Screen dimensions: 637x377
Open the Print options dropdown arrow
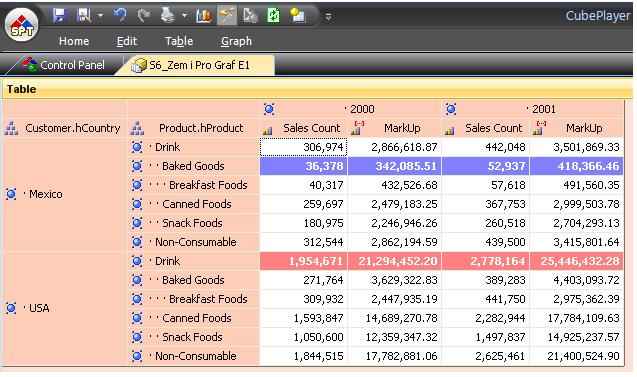184,16
